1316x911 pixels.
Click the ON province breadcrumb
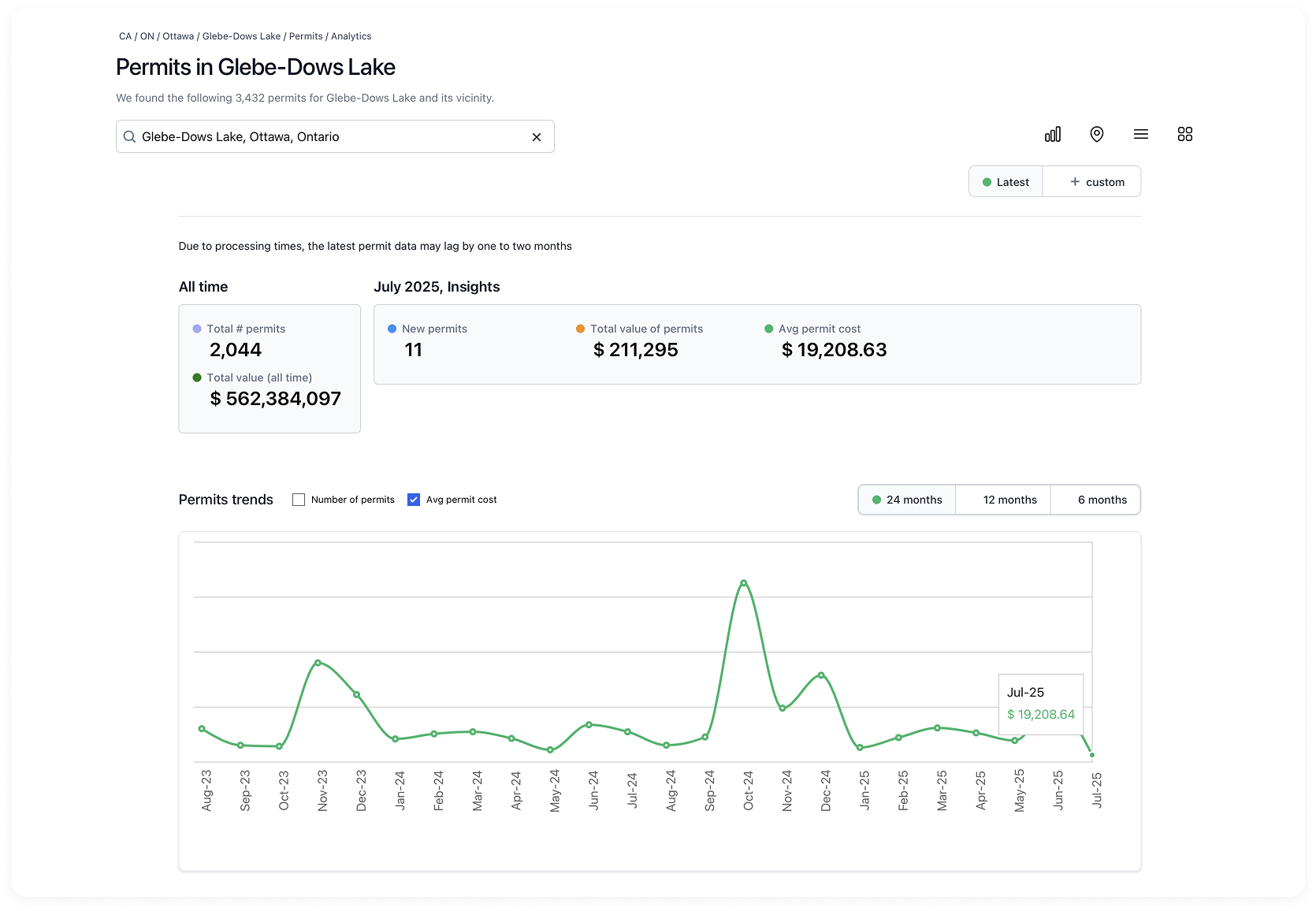[147, 36]
